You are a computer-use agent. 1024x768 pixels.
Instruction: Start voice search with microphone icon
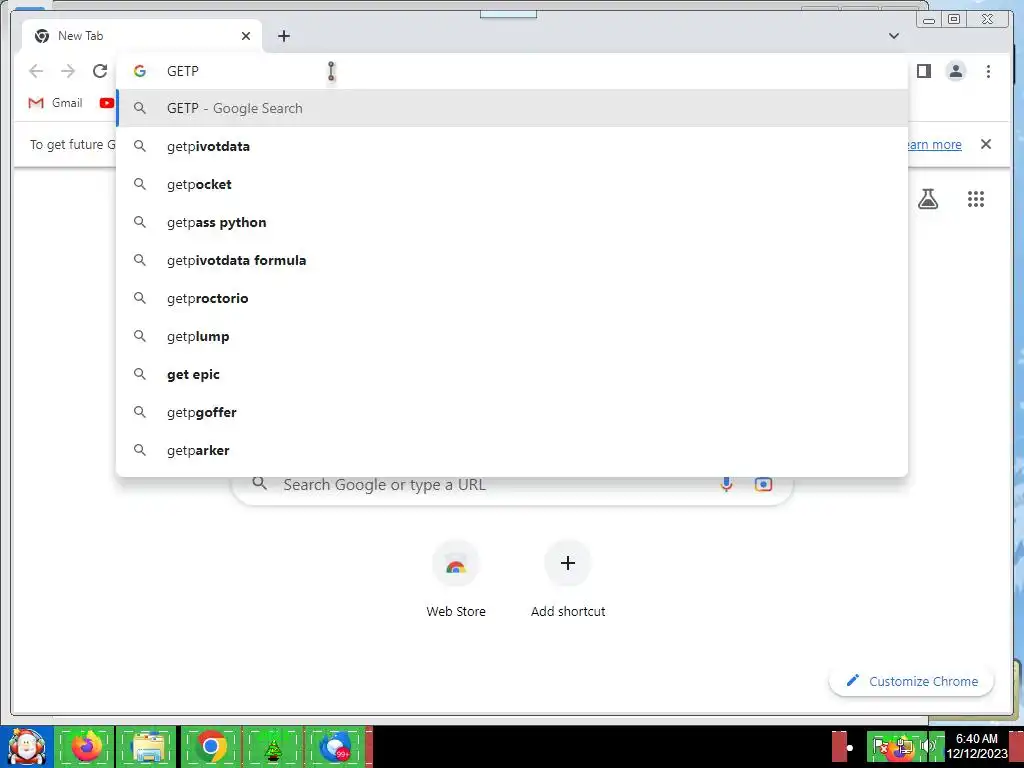click(x=726, y=485)
